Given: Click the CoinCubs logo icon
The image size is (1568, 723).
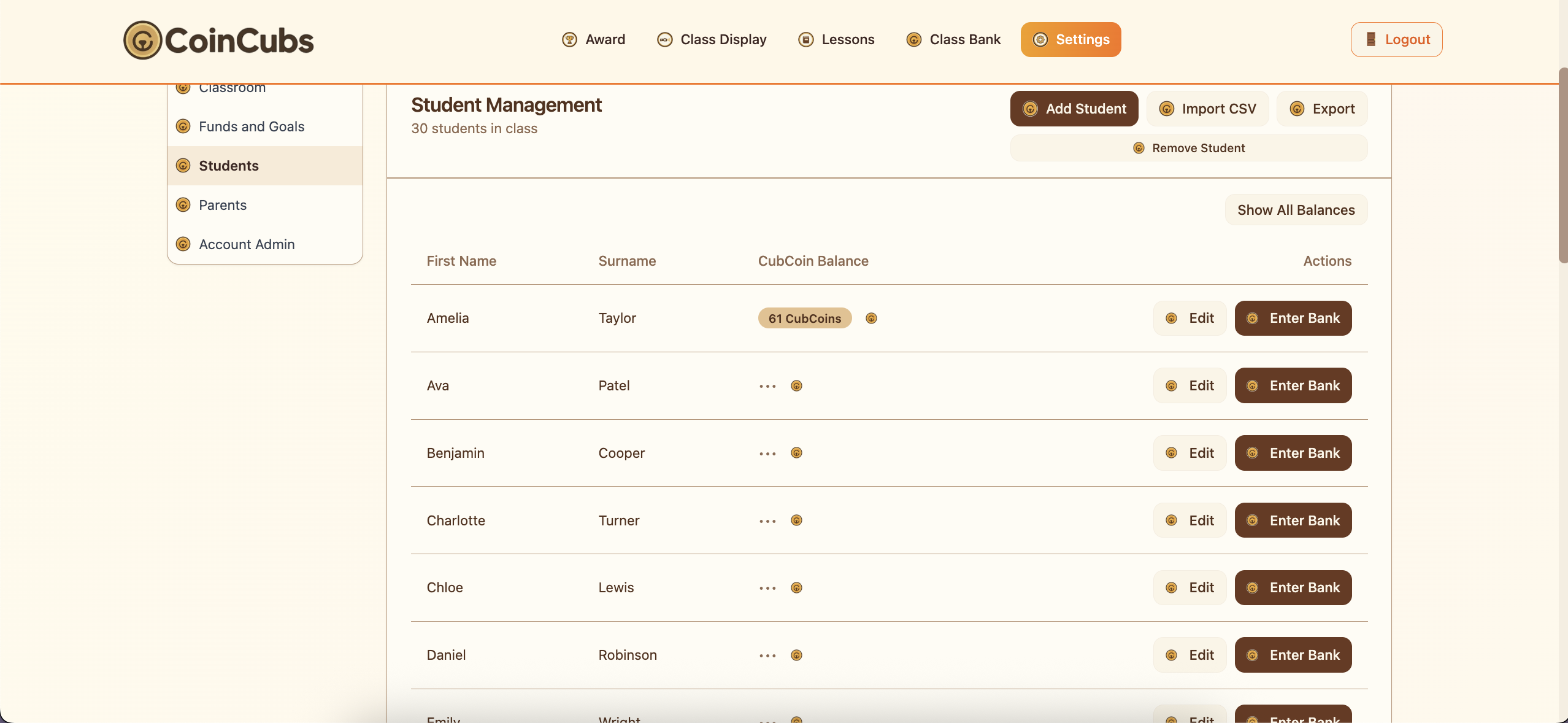Looking at the screenshot, I should tap(142, 41).
